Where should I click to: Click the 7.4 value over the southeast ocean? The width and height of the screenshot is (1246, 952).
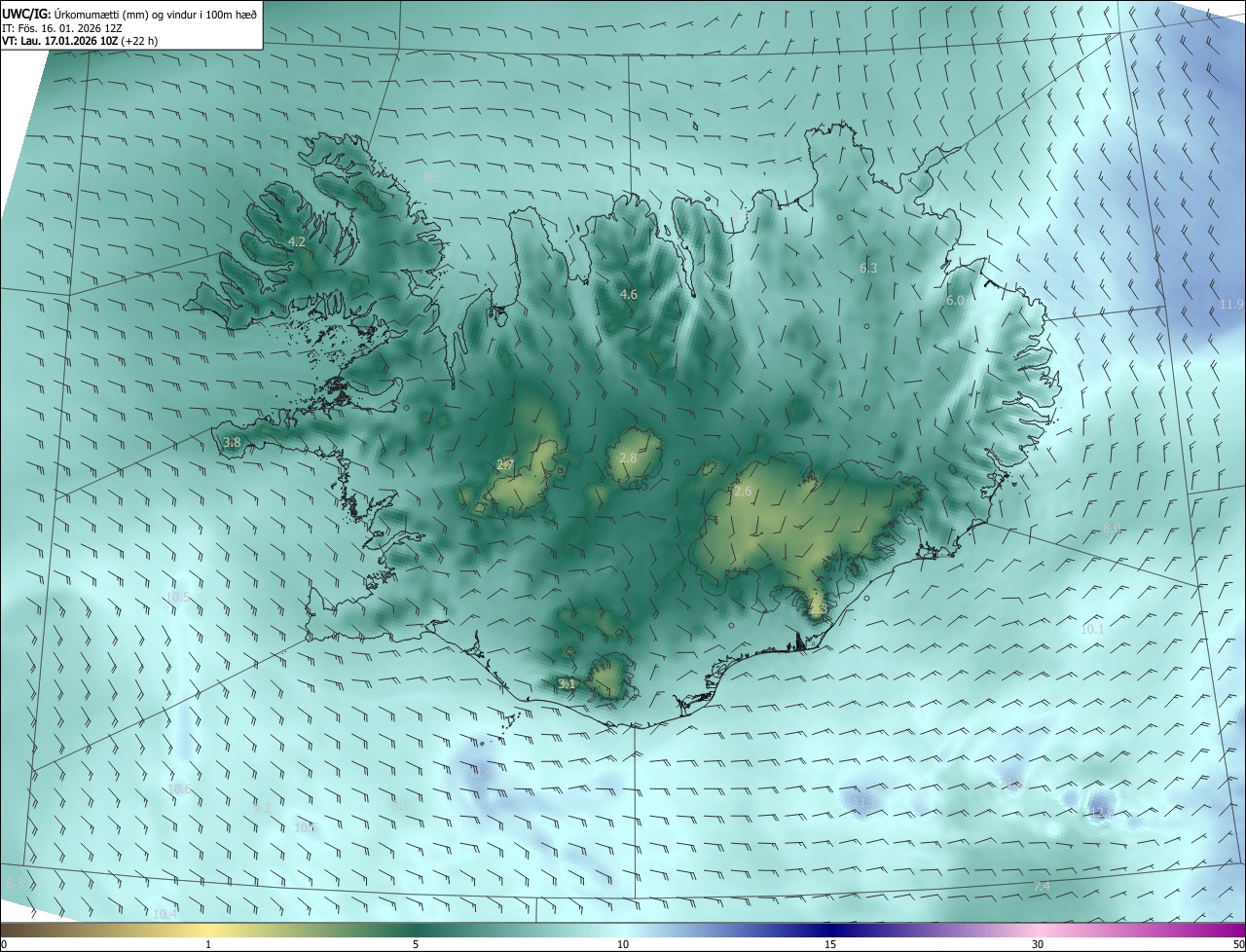pyautogui.click(x=1042, y=887)
